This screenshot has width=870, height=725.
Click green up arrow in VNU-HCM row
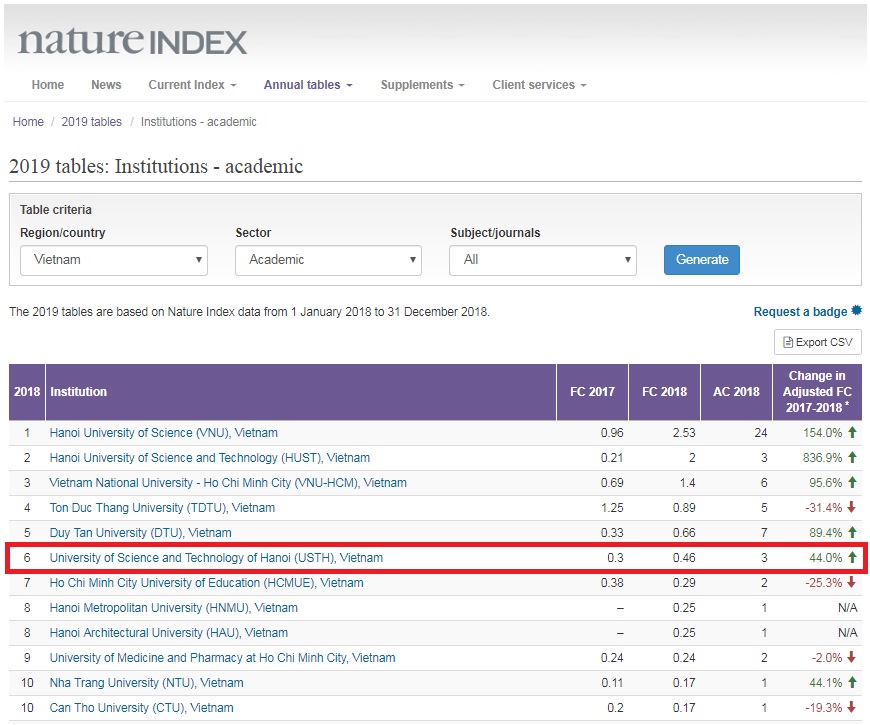(x=852, y=482)
